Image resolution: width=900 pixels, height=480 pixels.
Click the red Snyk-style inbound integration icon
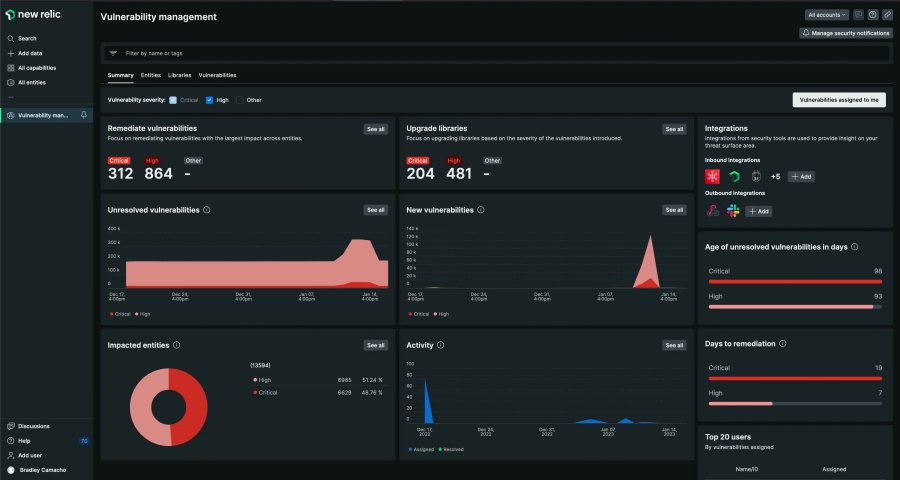[713, 176]
